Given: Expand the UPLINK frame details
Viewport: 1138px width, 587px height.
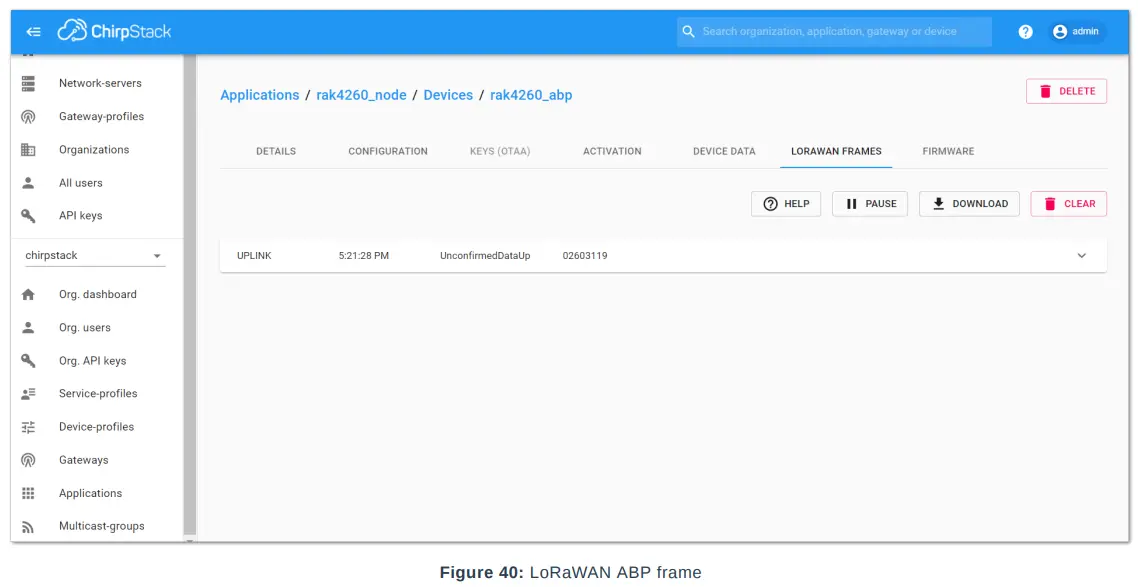Looking at the screenshot, I should click(1081, 255).
